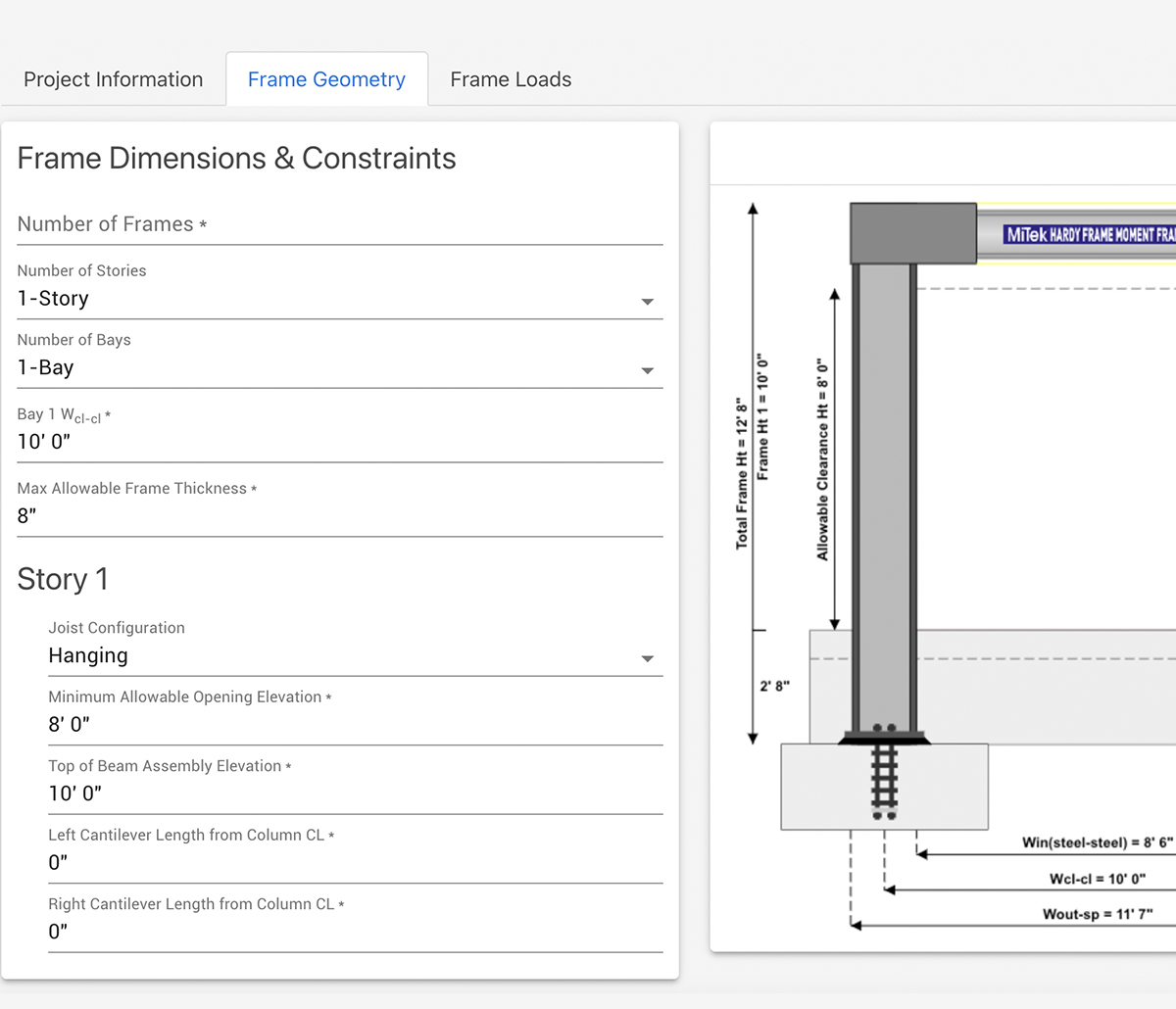Switch to the Frame Loads tab
Screen dimensions: 1176x1009
[x=511, y=79]
